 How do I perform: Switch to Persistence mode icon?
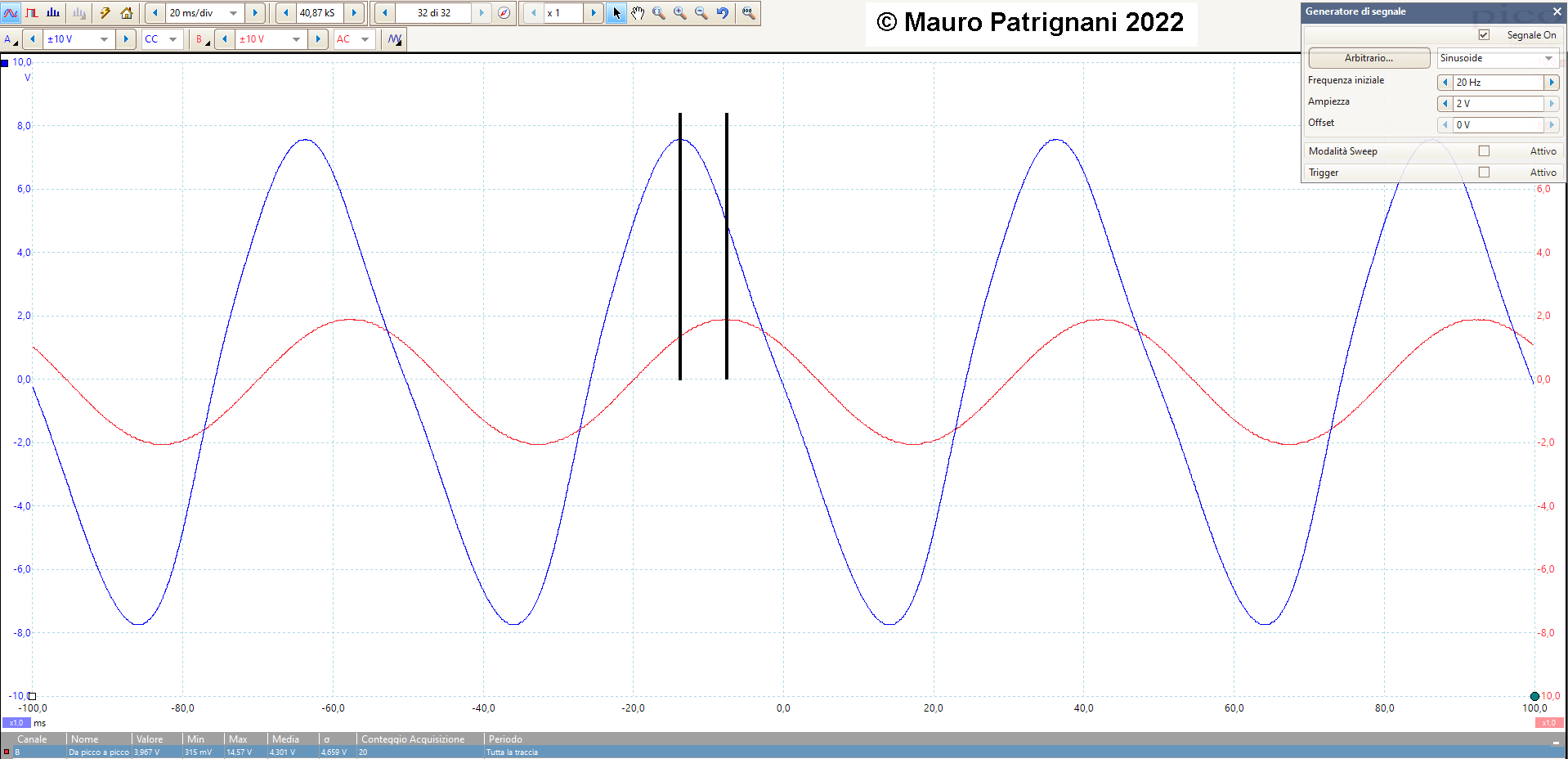pos(32,13)
